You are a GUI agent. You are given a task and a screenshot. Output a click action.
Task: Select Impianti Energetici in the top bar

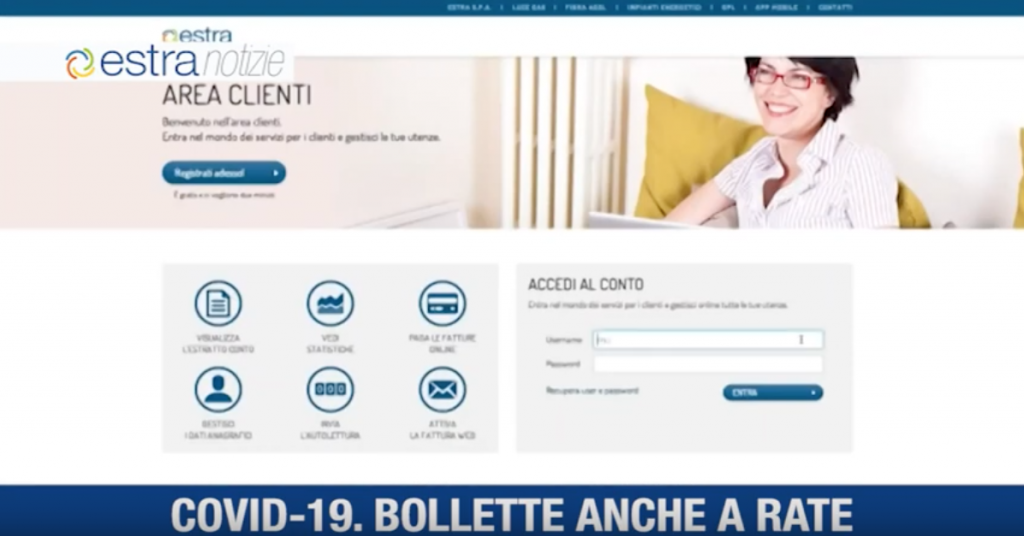664,8
